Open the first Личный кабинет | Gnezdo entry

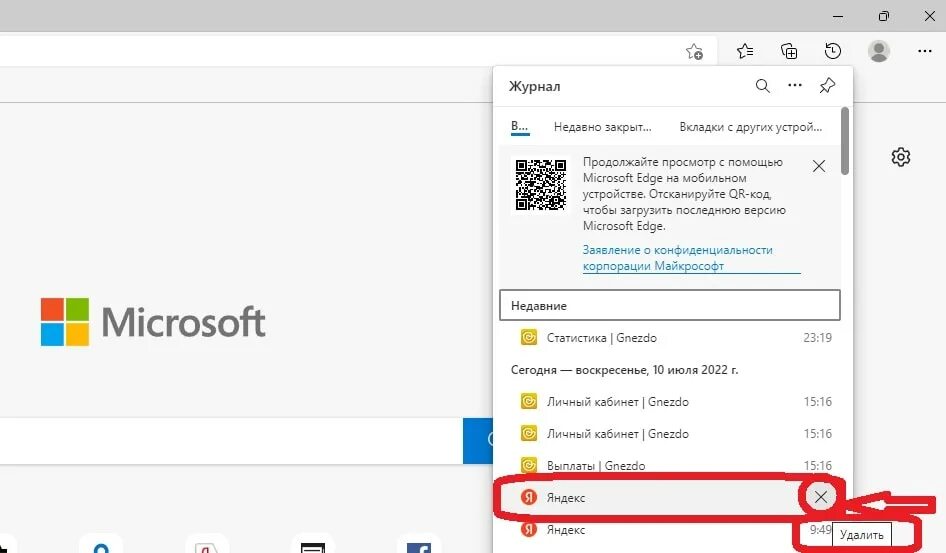[670, 402]
